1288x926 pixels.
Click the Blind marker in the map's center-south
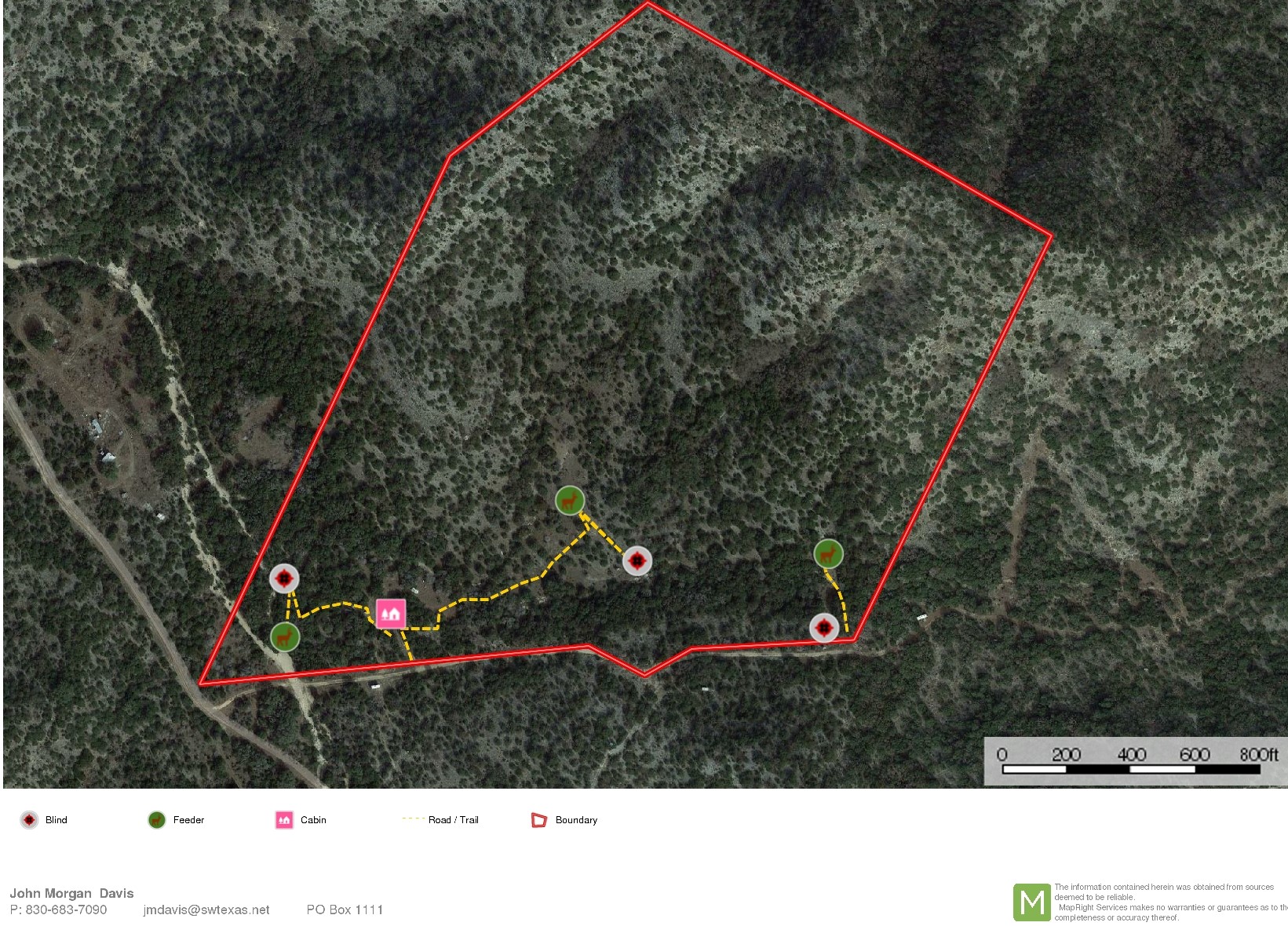pyautogui.click(x=637, y=560)
